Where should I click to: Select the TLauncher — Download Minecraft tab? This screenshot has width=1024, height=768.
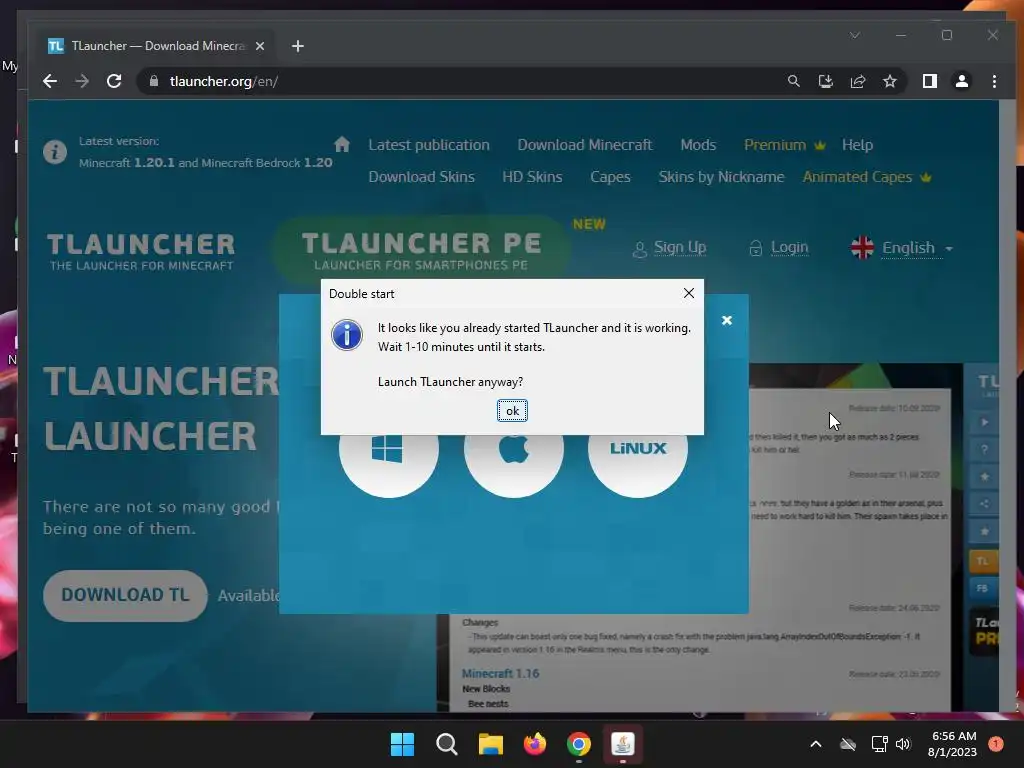pyautogui.click(x=157, y=46)
